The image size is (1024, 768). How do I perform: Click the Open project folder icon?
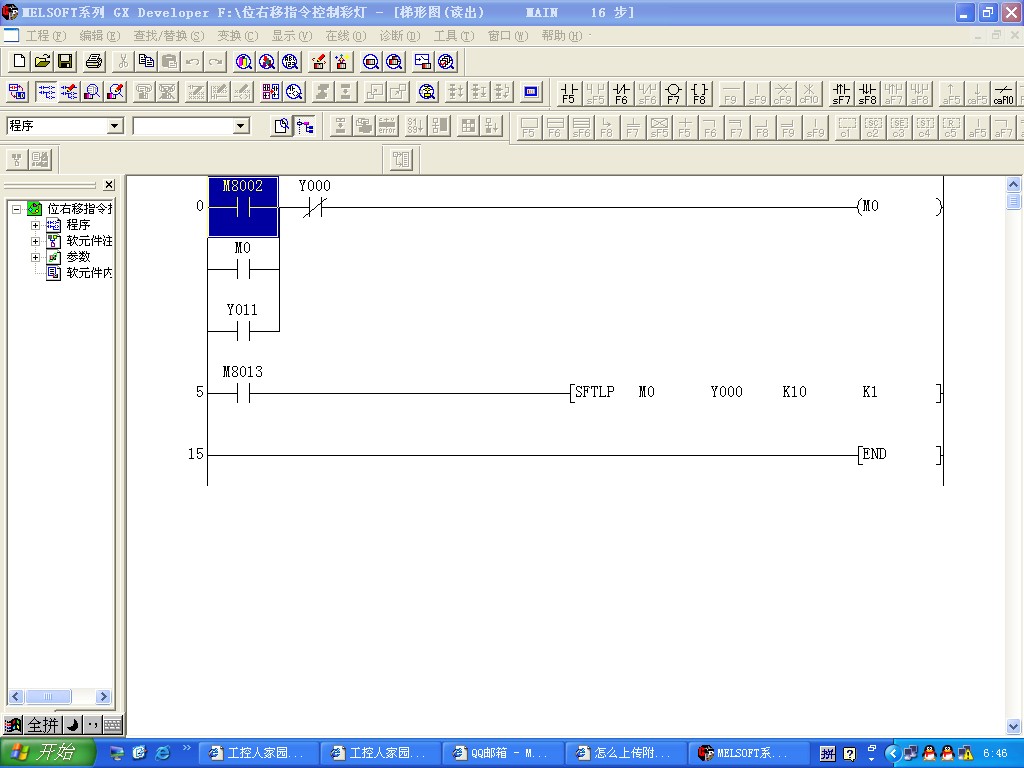point(42,62)
